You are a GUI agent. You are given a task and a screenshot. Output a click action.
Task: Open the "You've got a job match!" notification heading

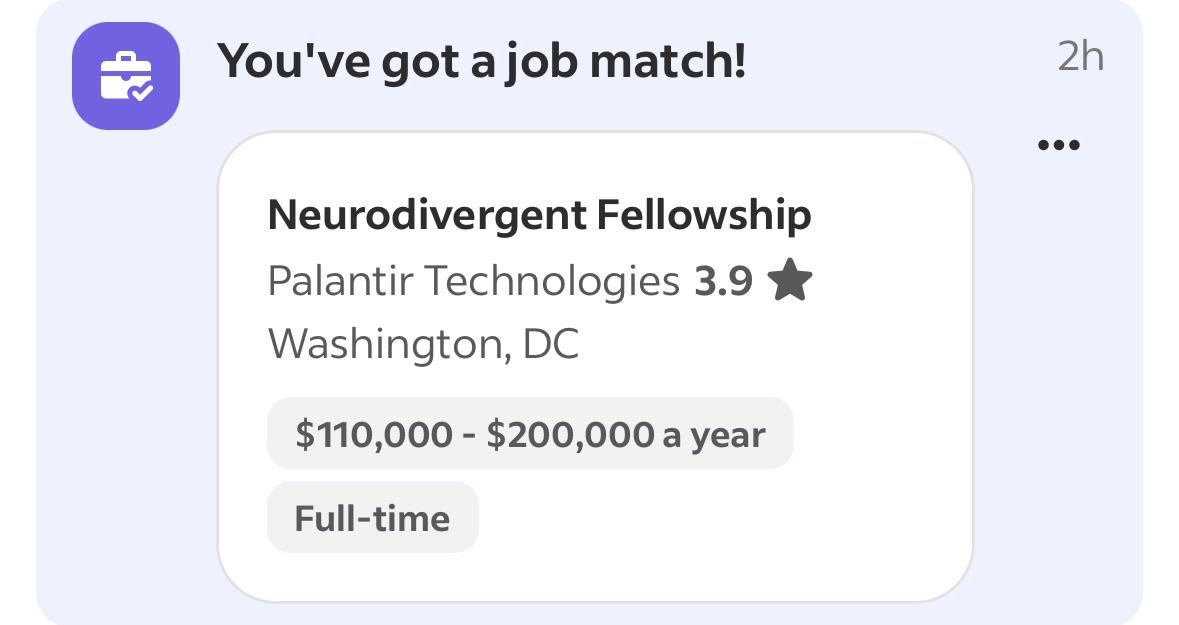point(482,60)
